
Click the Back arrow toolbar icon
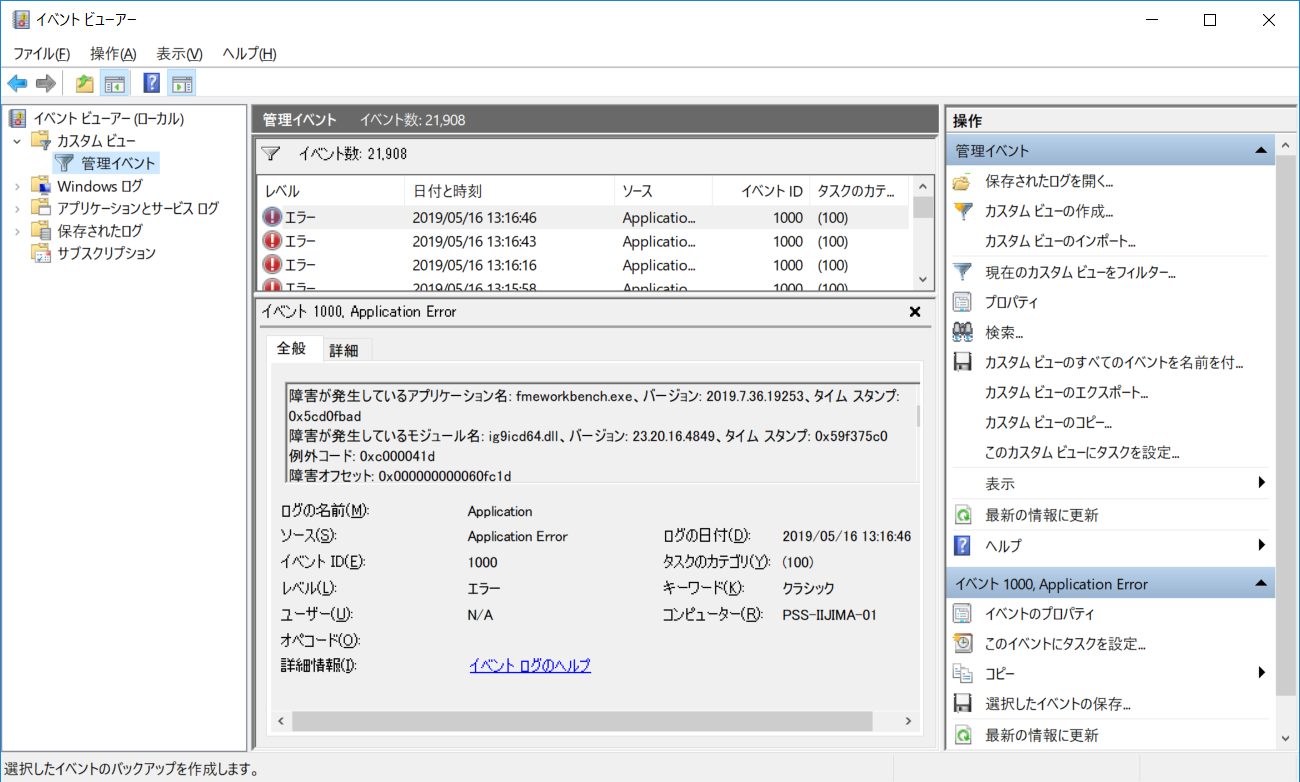pyautogui.click(x=17, y=84)
